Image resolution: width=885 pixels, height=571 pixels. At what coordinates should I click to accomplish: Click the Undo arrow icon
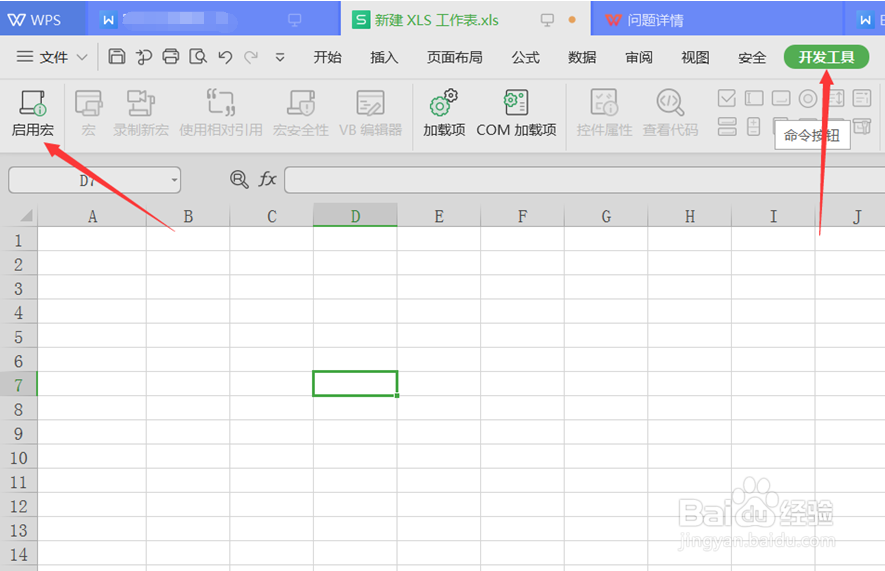225,57
